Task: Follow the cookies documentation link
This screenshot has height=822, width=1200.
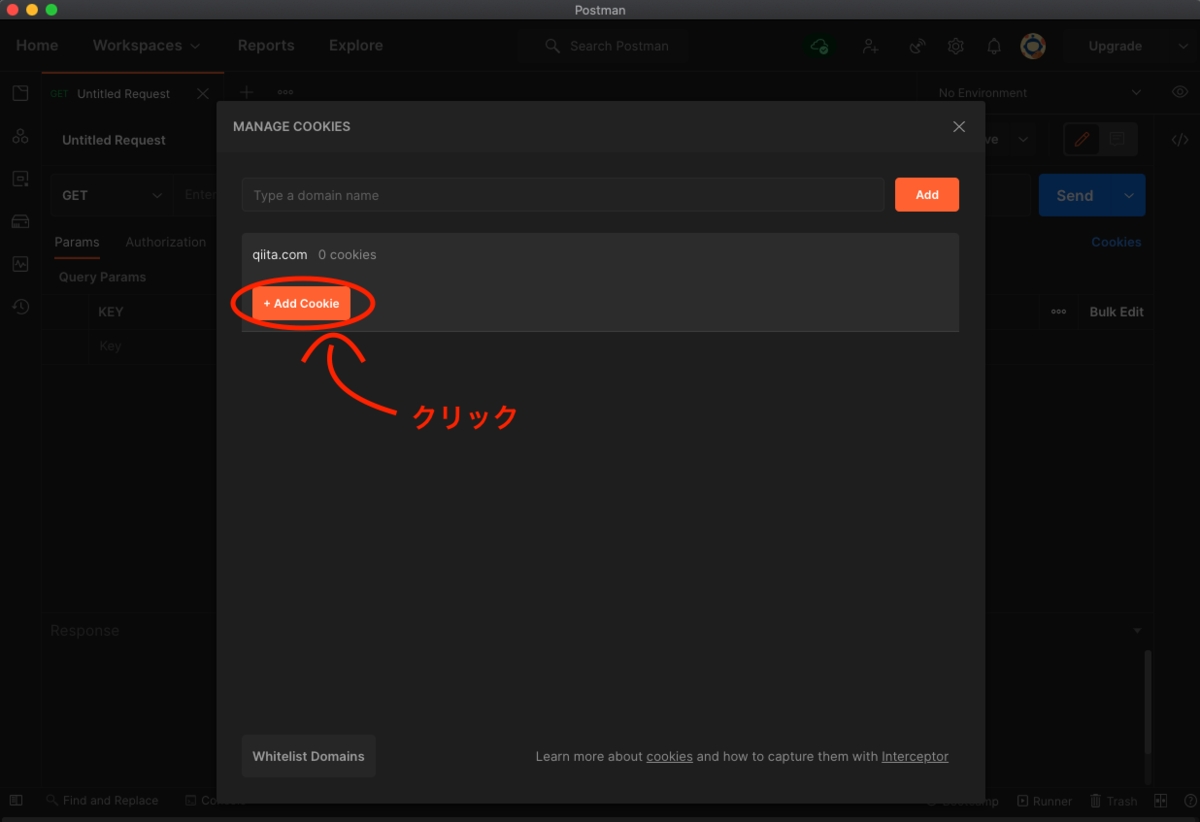Action: tap(669, 756)
